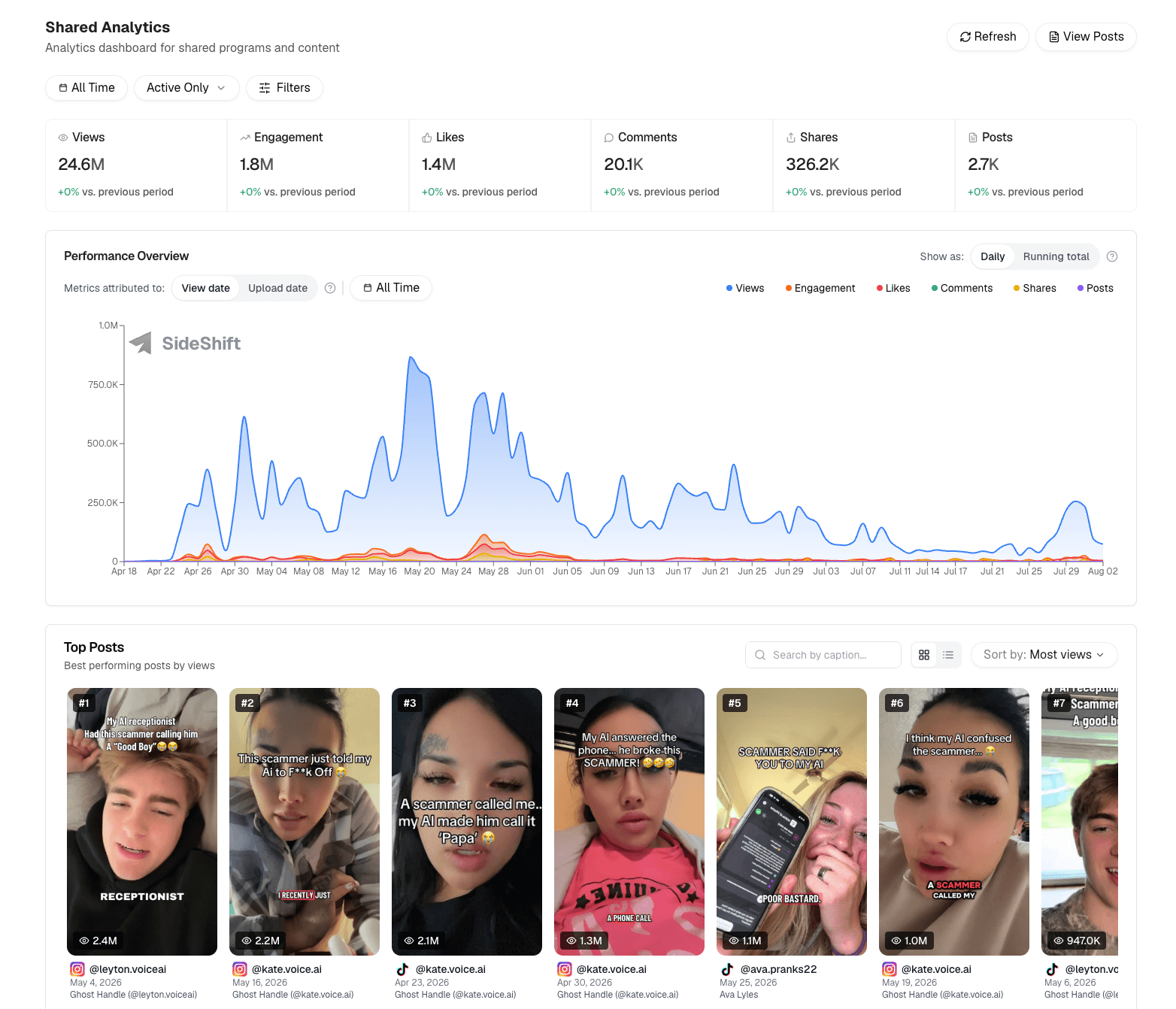1176x1009 pixels.
Task: Open the @leyton.voiceai handle link
Action: (x=128, y=969)
